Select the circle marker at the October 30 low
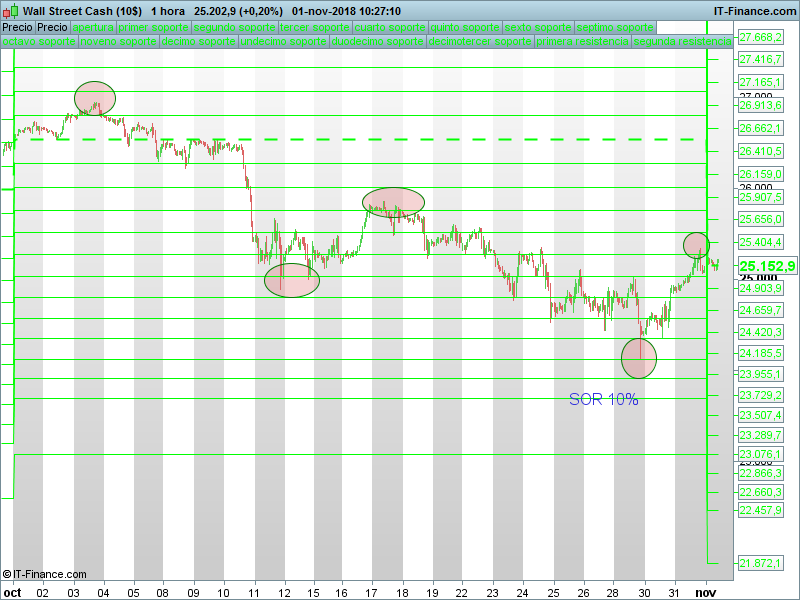The width and height of the screenshot is (800, 600). (x=639, y=357)
